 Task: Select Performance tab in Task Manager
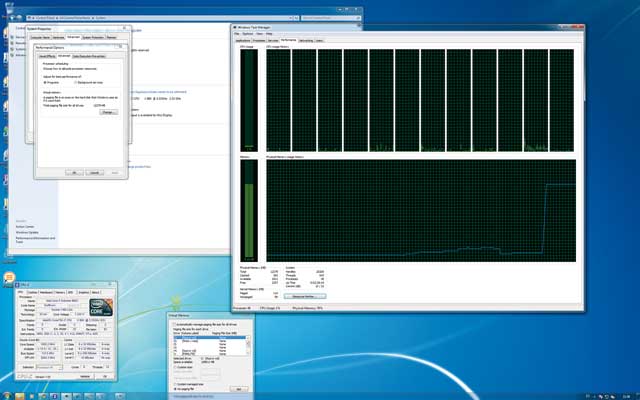(x=289, y=40)
